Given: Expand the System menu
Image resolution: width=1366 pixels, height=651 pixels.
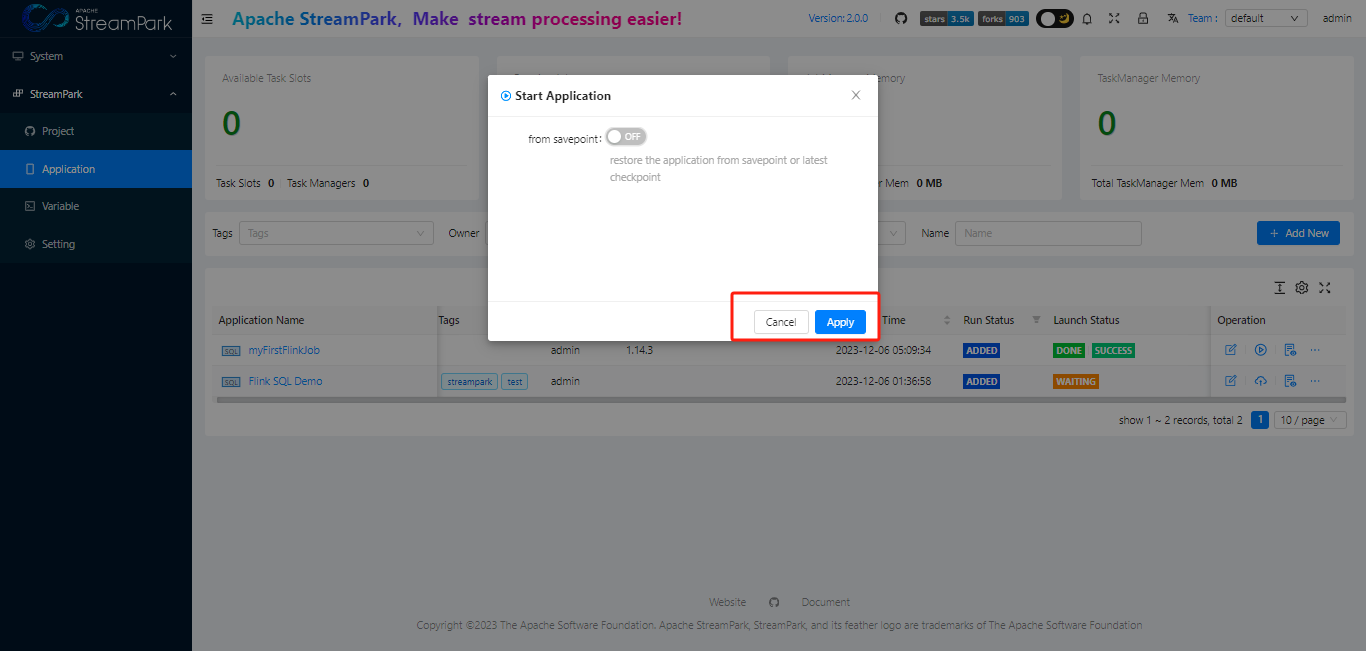Looking at the screenshot, I should (x=96, y=56).
